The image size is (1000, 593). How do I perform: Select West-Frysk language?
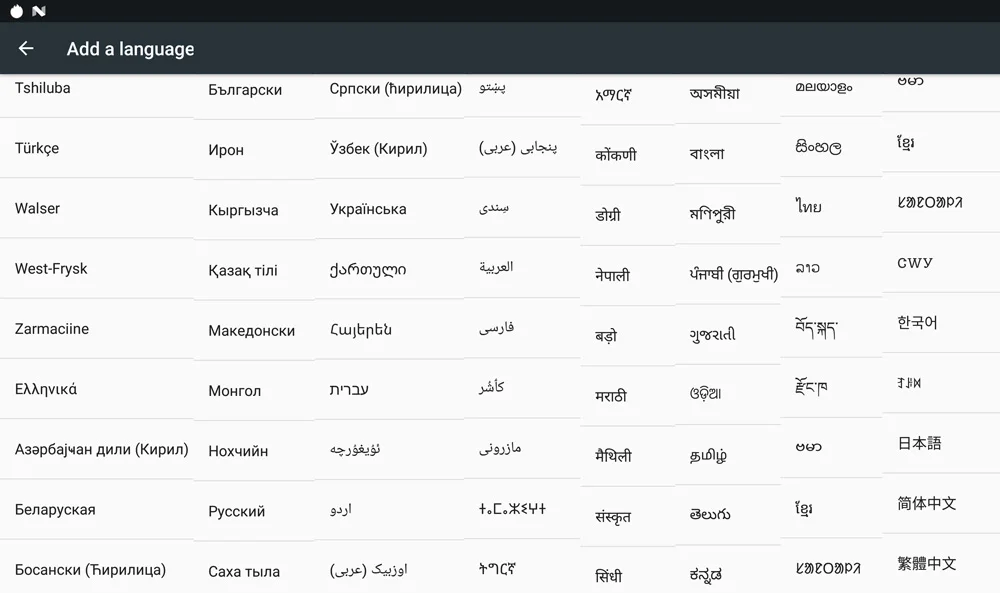click(51, 268)
